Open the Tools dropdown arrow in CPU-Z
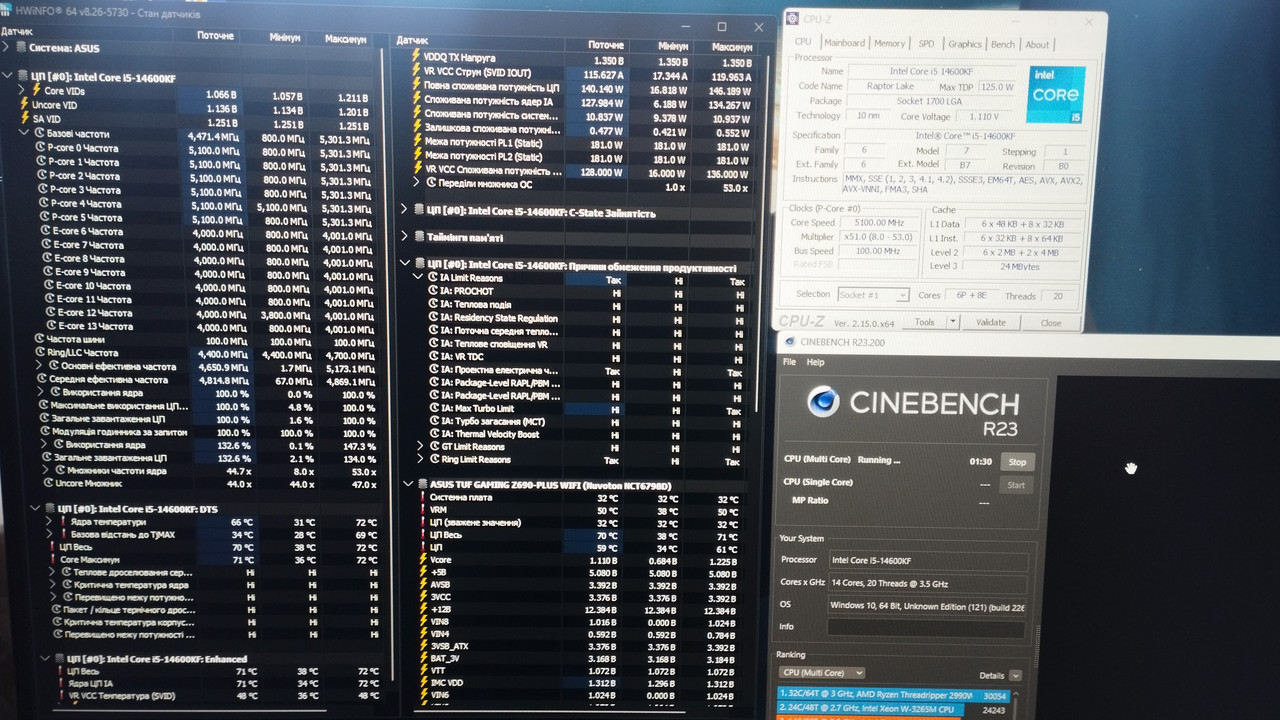The image size is (1280, 720). coord(952,322)
